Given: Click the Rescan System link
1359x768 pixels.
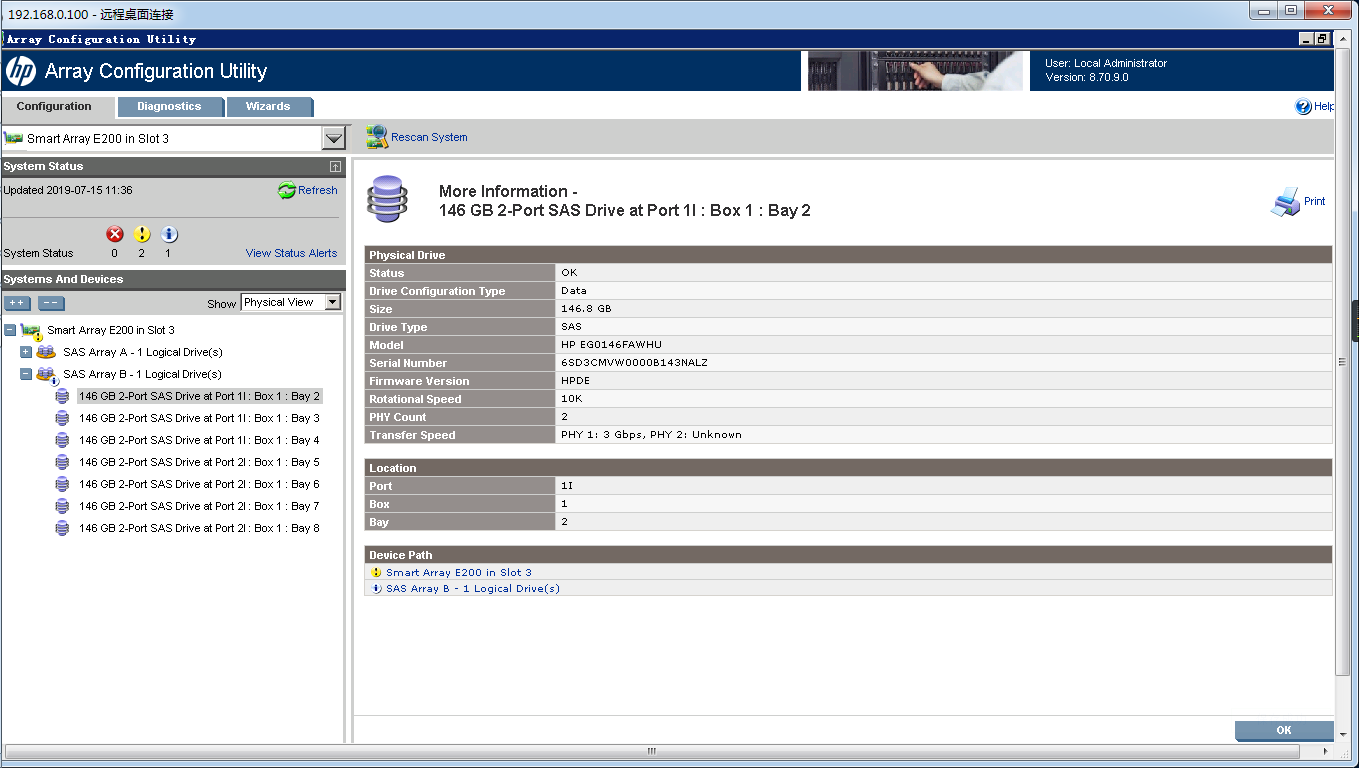Looking at the screenshot, I should tap(429, 137).
